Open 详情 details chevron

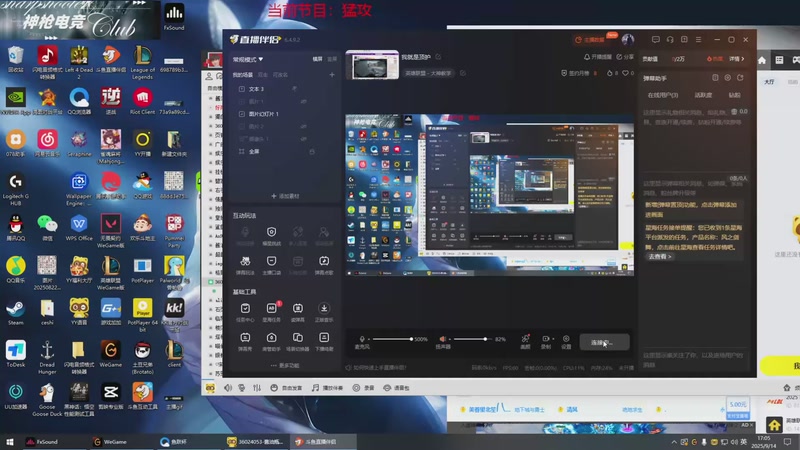(x=737, y=59)
